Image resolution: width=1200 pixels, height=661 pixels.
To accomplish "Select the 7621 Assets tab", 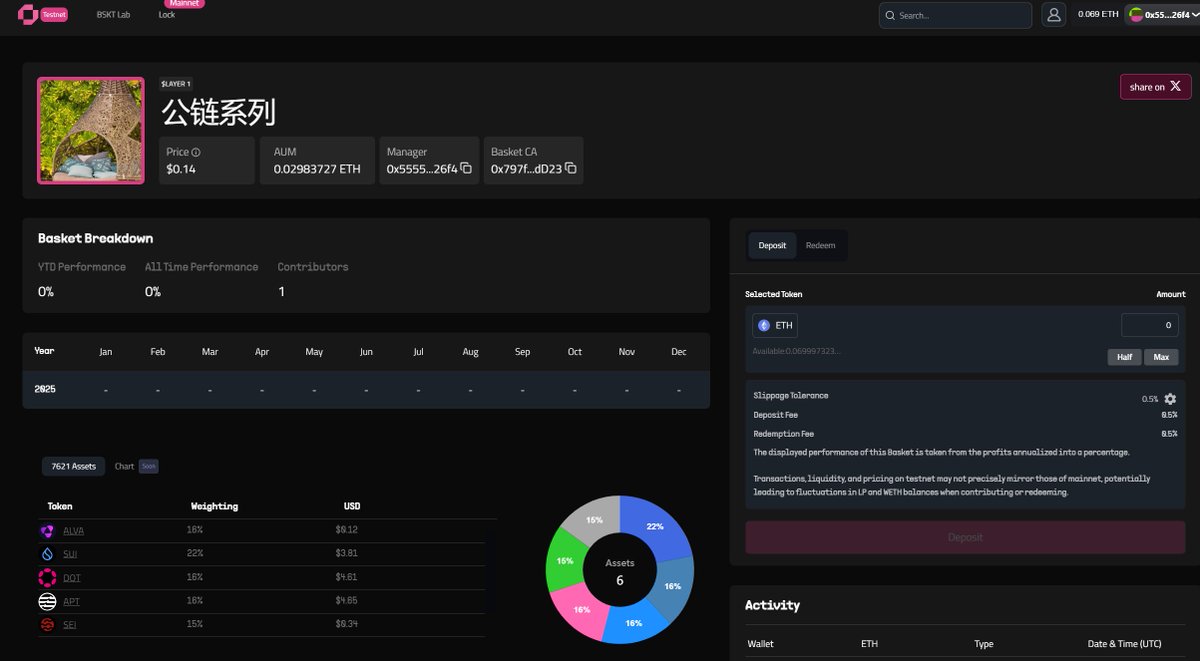I will (74, 466).
